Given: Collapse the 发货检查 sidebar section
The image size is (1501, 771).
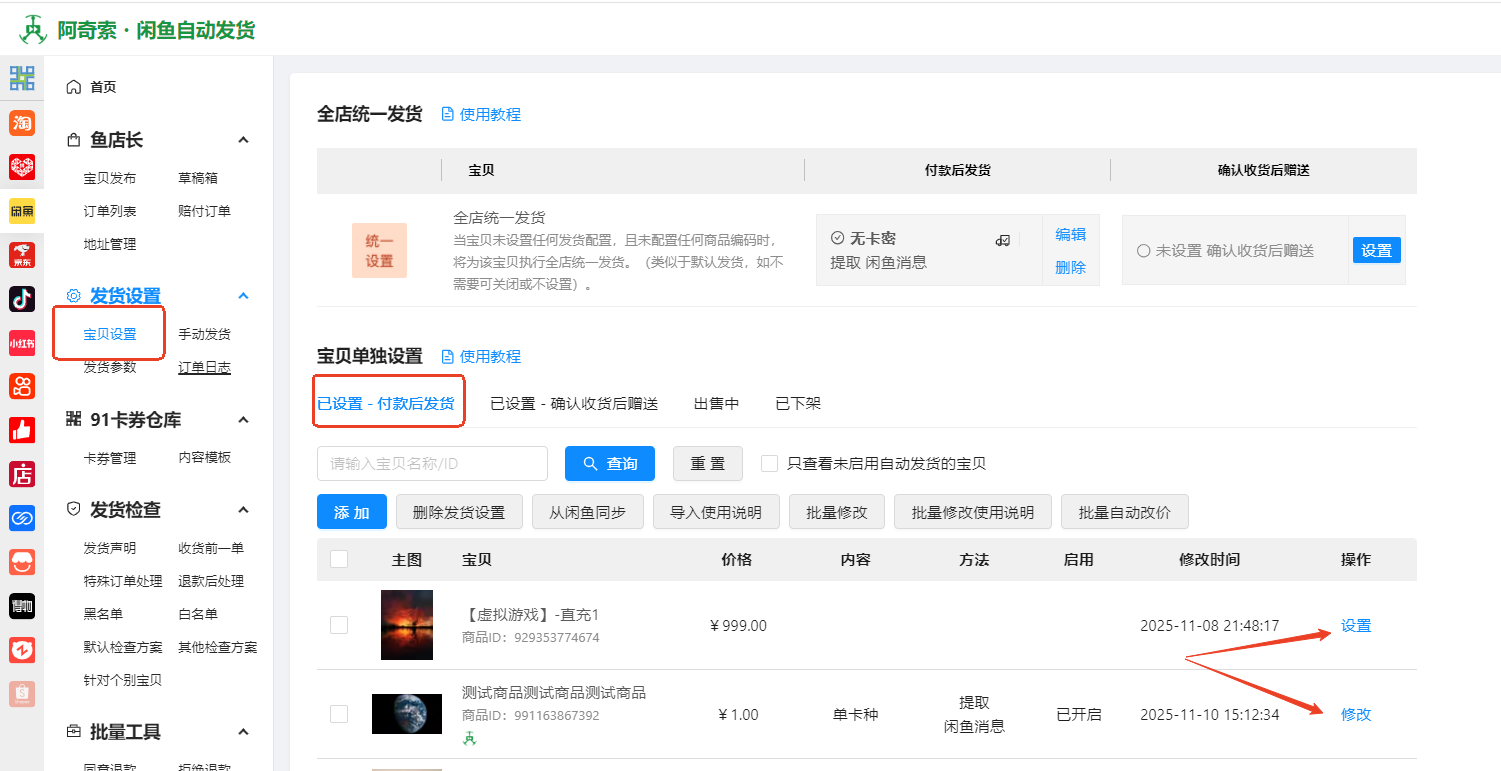Looking at the screenshot, I should pyautogui.click(x=243, y=510).
